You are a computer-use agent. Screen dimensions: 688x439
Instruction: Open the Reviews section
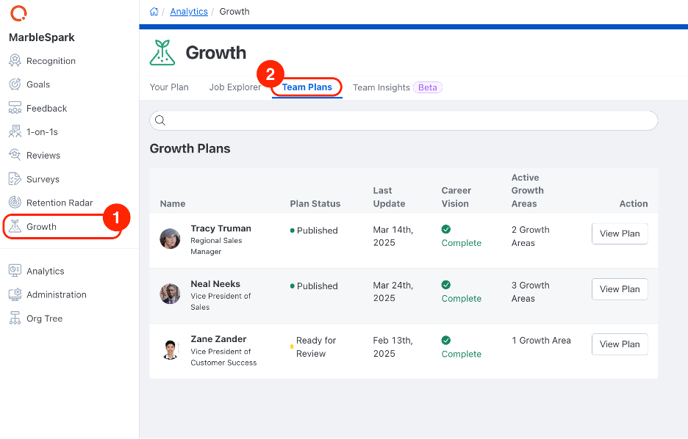pos(34,155)
